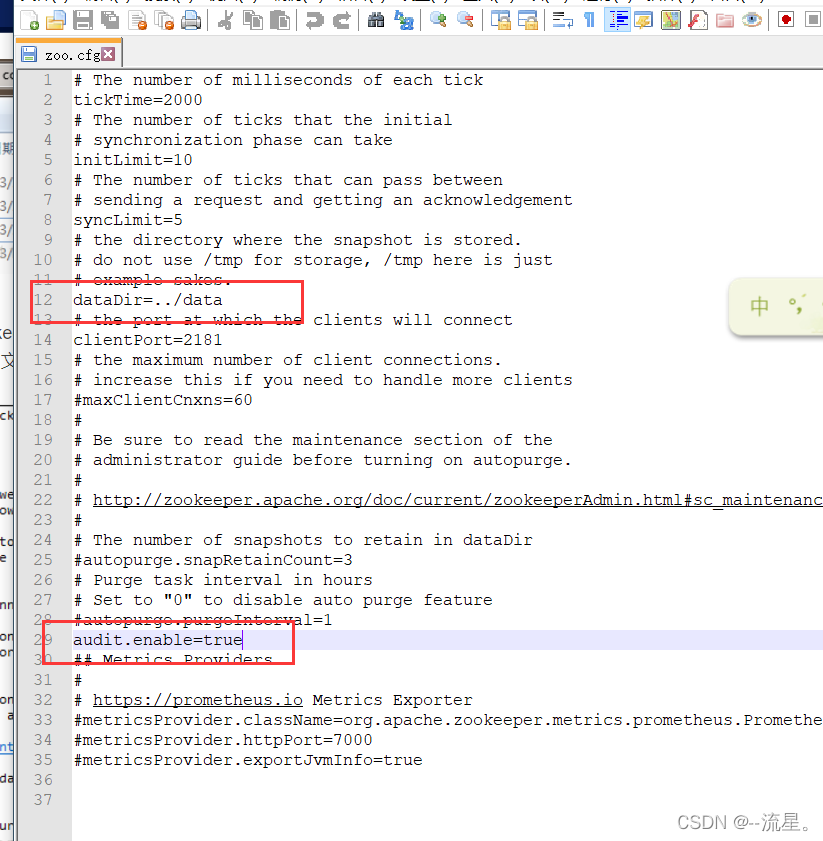Copy the selection from the toolbar
Screen dimensions: 823x841
click(253, 20)
